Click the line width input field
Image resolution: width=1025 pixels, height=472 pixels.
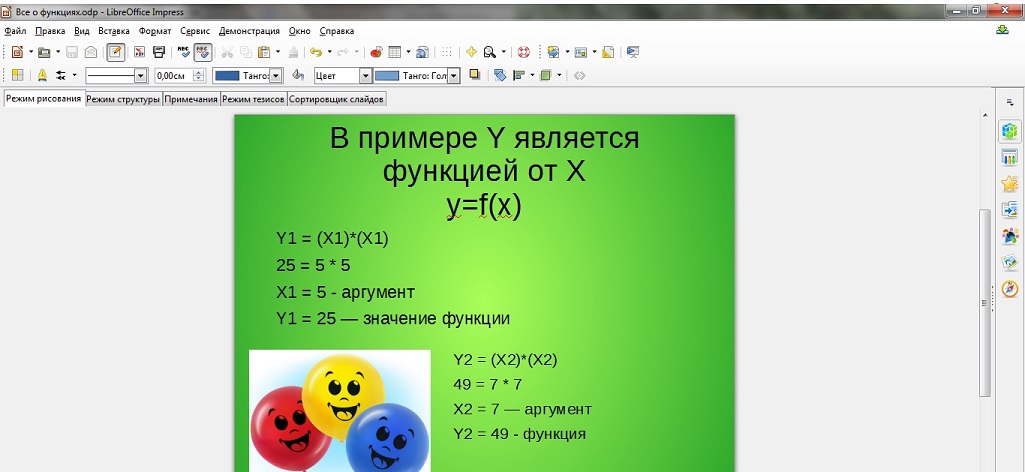click(173, 76)
